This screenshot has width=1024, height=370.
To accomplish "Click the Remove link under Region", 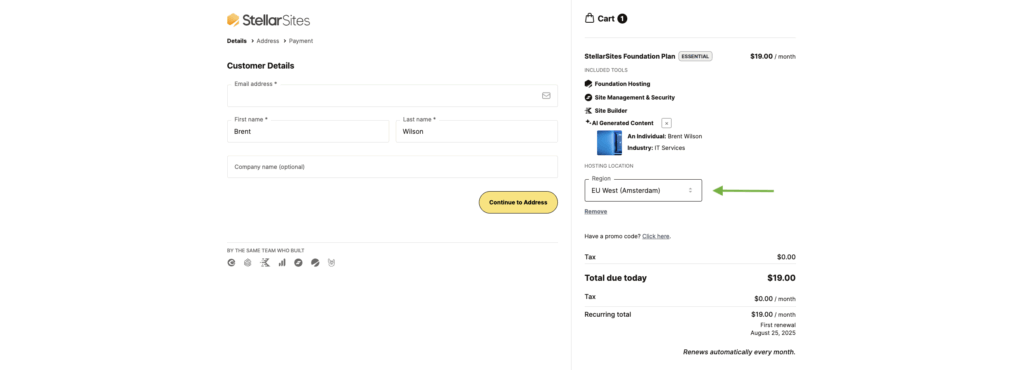I will point(596,211).
